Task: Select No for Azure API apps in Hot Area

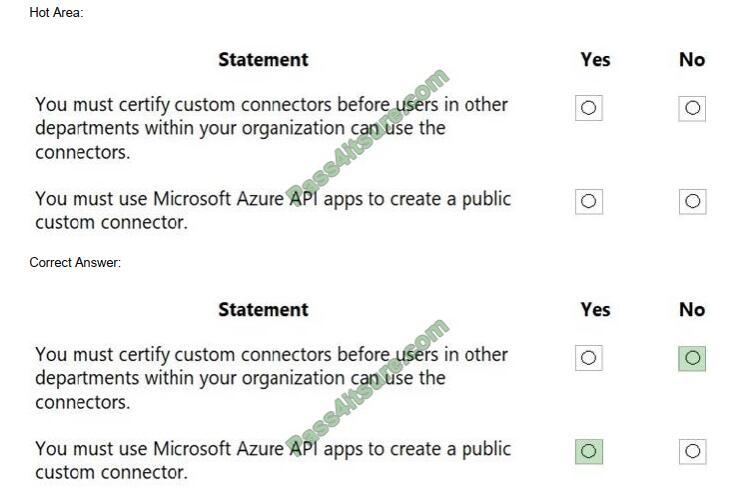Action: (x=692, y=201)
